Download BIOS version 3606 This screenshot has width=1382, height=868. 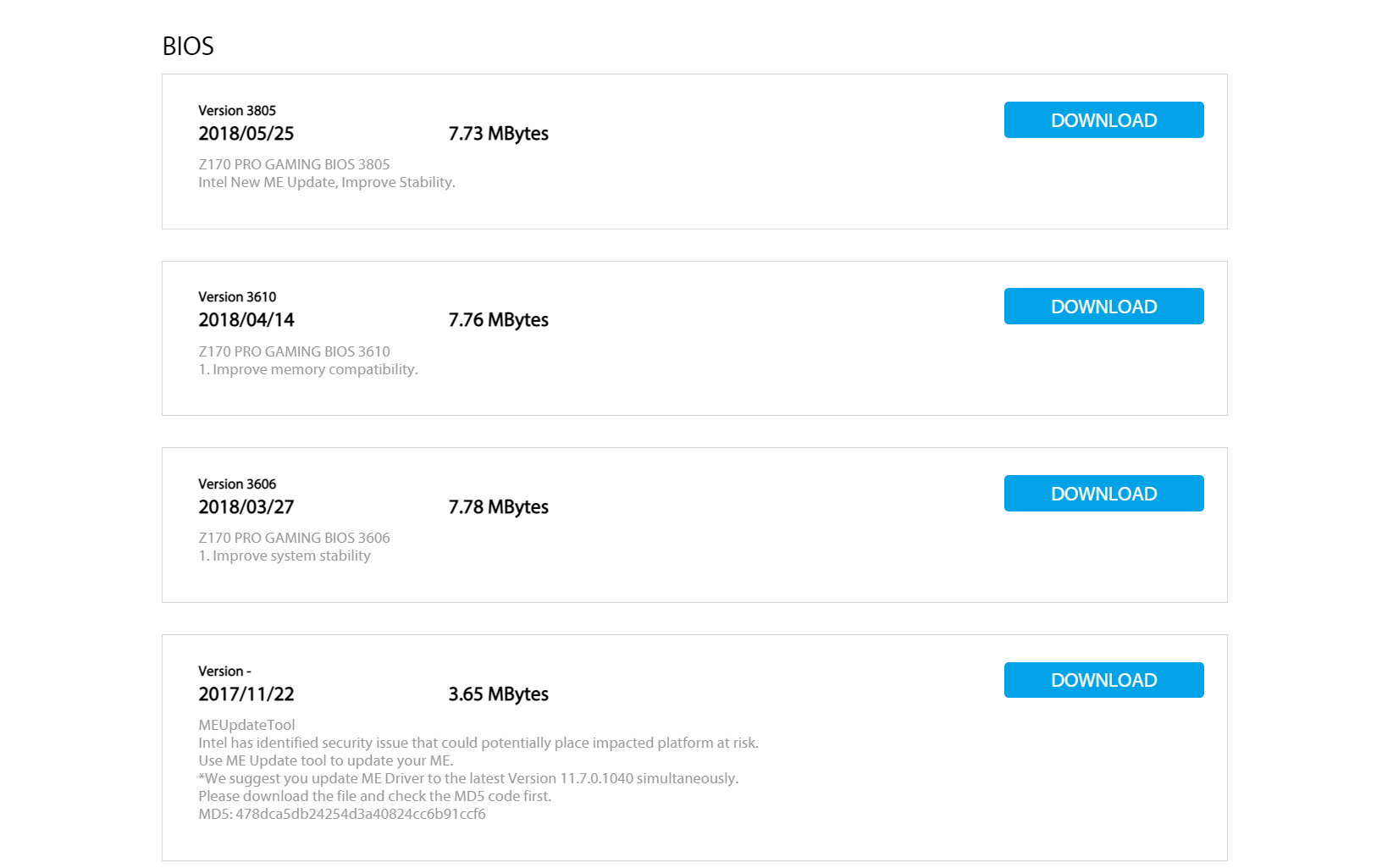pyautogui.click(x=1103, y=494)
